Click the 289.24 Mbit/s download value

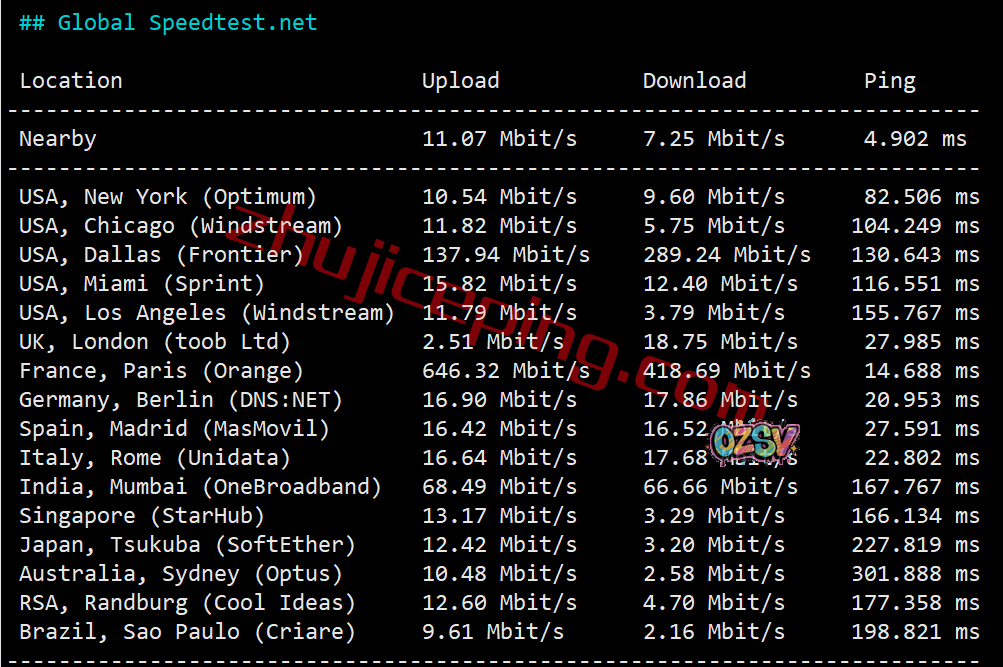727,255
